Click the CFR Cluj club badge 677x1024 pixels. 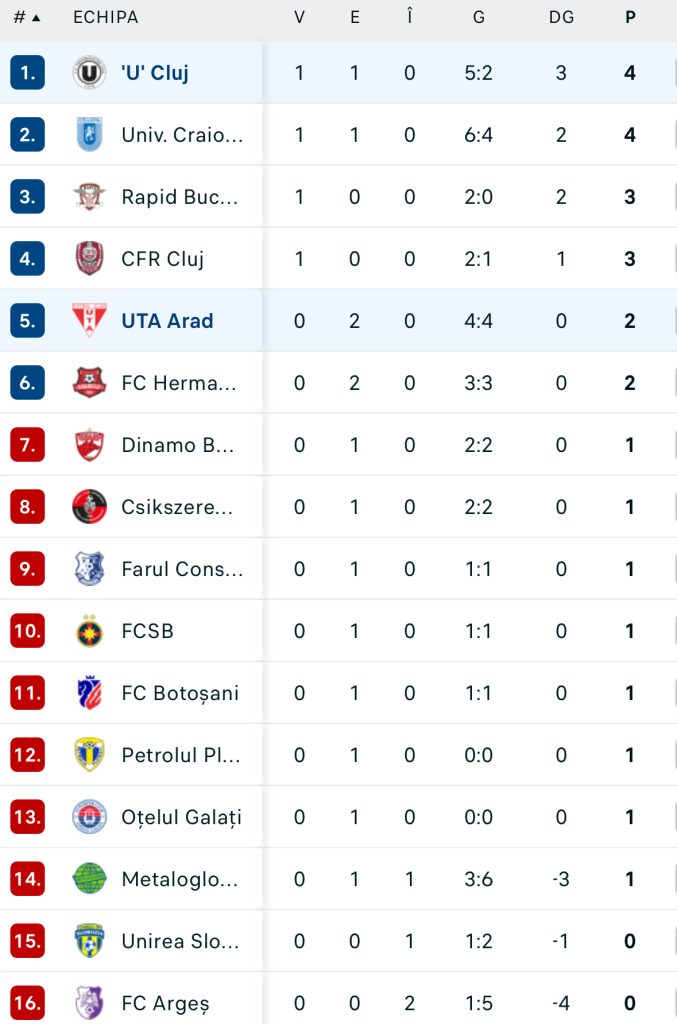(x=89, y=259)
